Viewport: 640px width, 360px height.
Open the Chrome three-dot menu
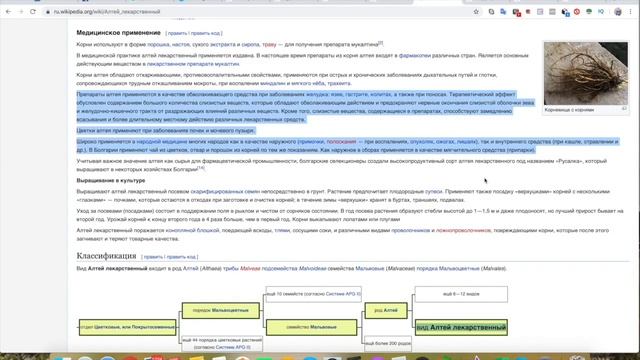click(631, 12)
